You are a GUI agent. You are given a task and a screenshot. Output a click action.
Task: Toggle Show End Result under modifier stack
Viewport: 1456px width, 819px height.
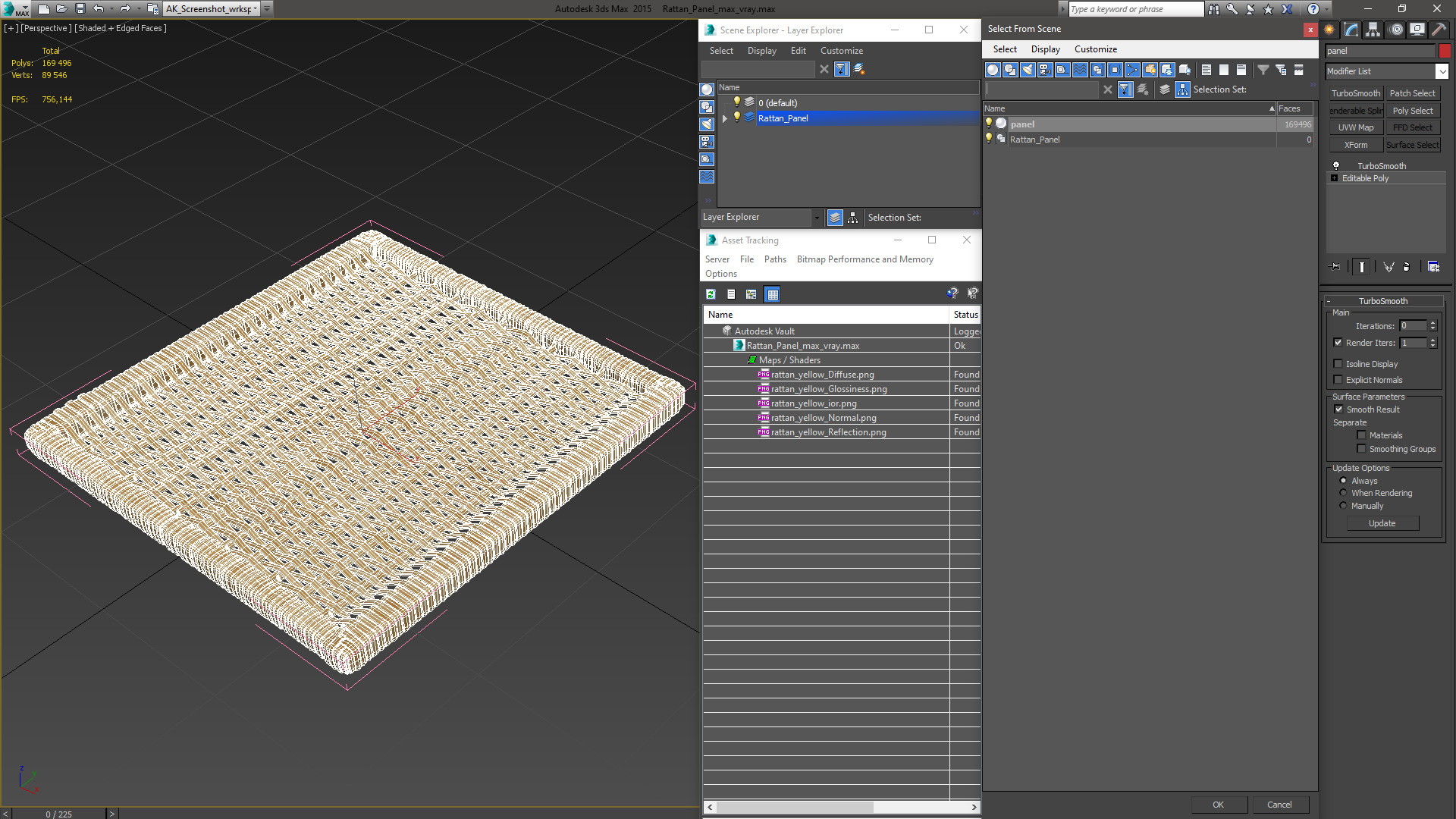(x=1362, y=267)
